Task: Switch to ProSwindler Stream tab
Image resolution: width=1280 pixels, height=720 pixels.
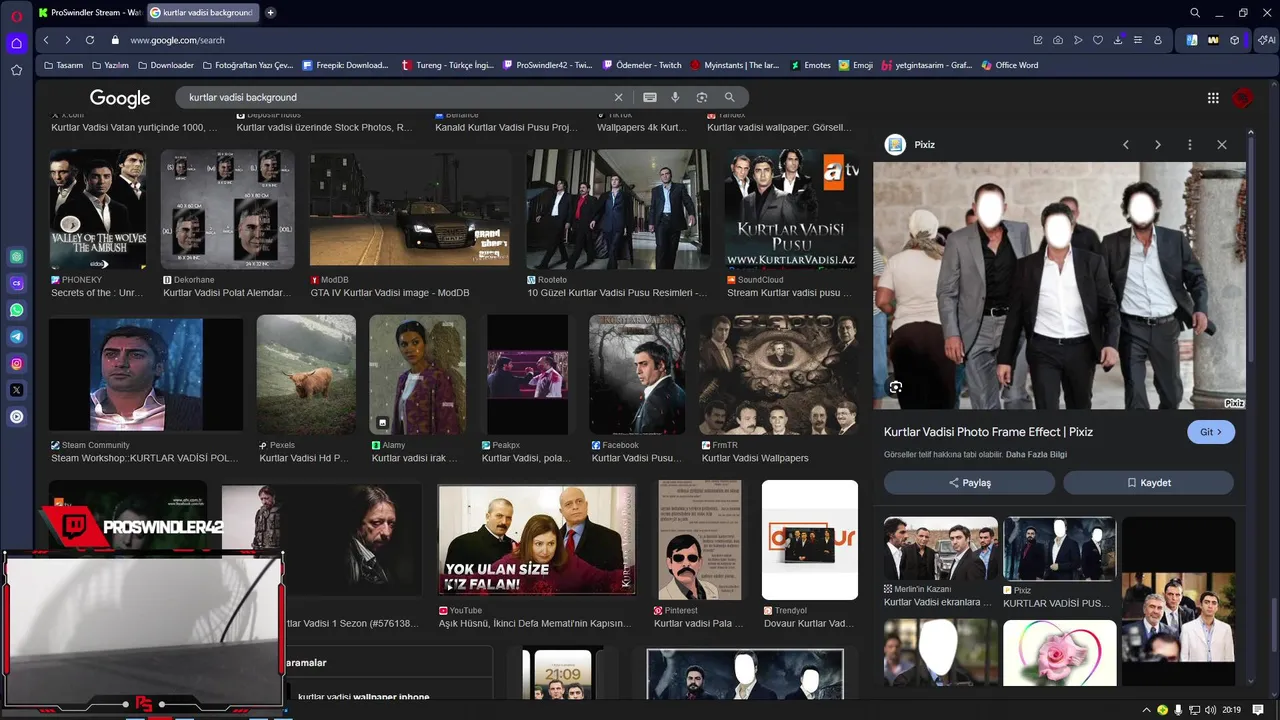Action: click(90, 13)
